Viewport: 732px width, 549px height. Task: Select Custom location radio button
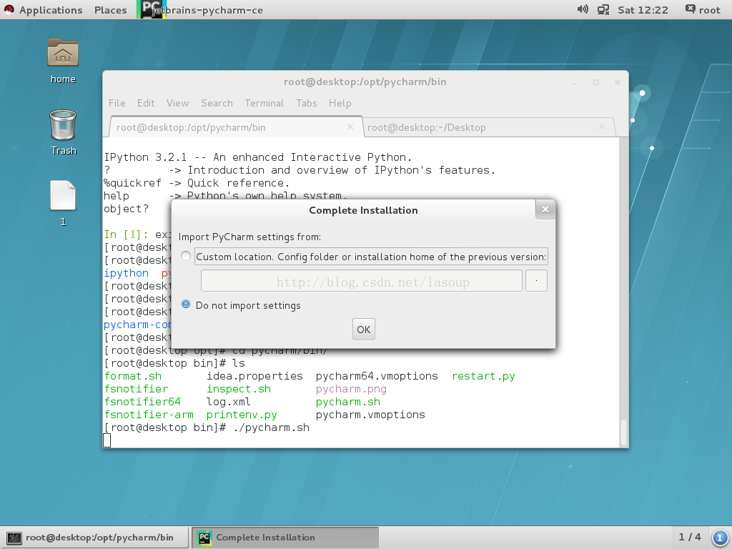pos(186,256)
